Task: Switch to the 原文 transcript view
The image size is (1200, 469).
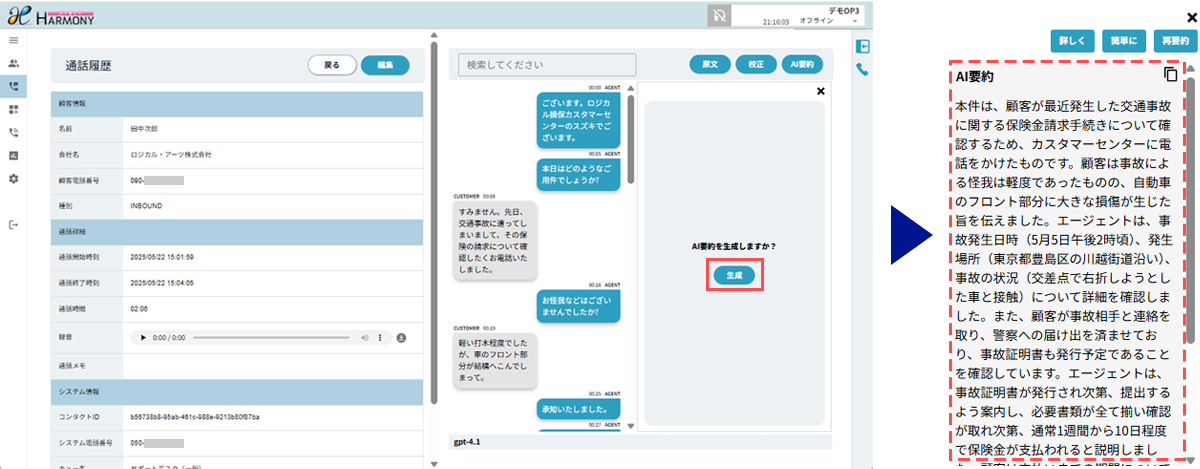Action: [709, 65]
